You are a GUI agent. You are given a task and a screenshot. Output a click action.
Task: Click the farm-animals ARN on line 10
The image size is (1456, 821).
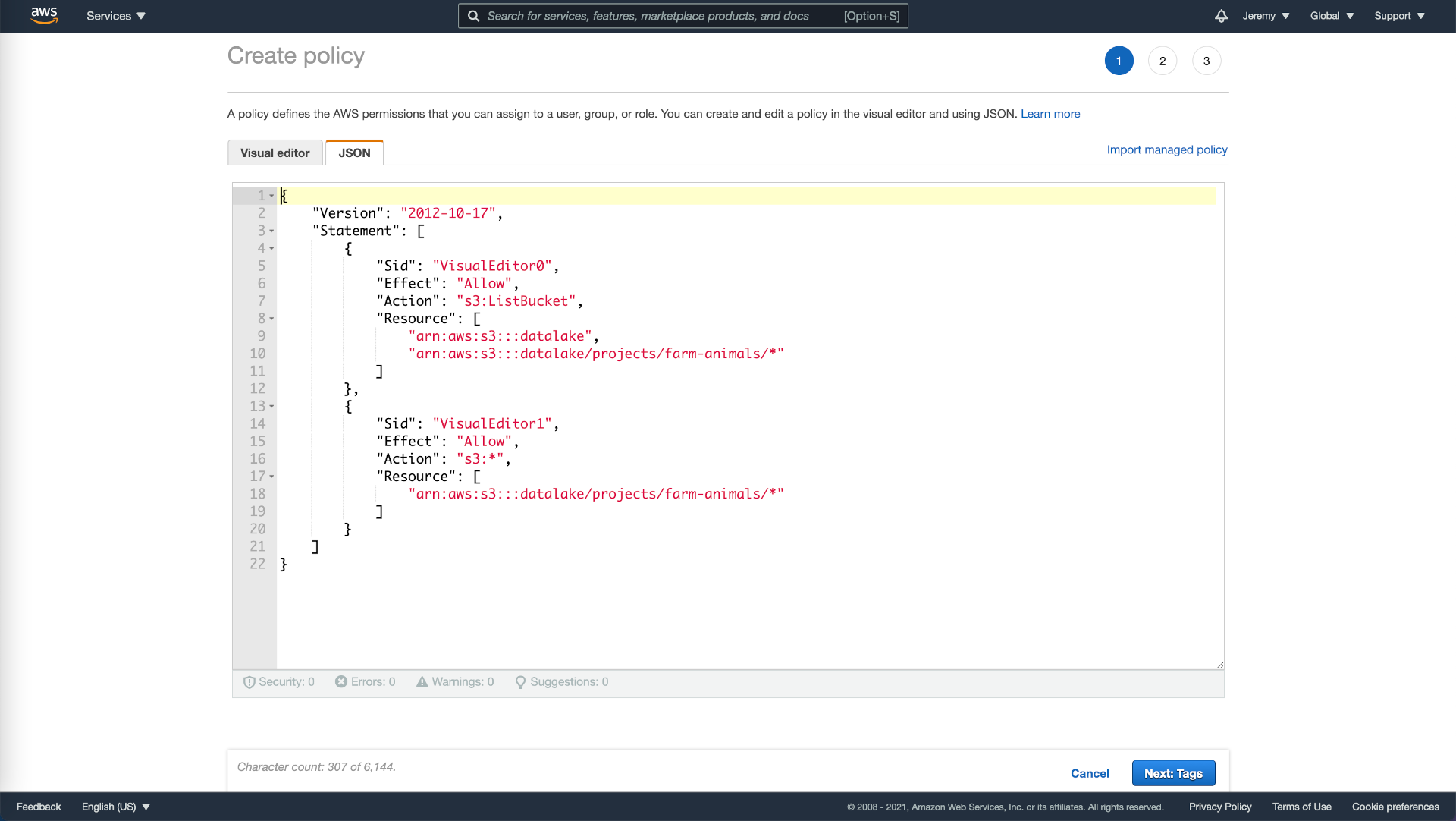pos(596,354)
